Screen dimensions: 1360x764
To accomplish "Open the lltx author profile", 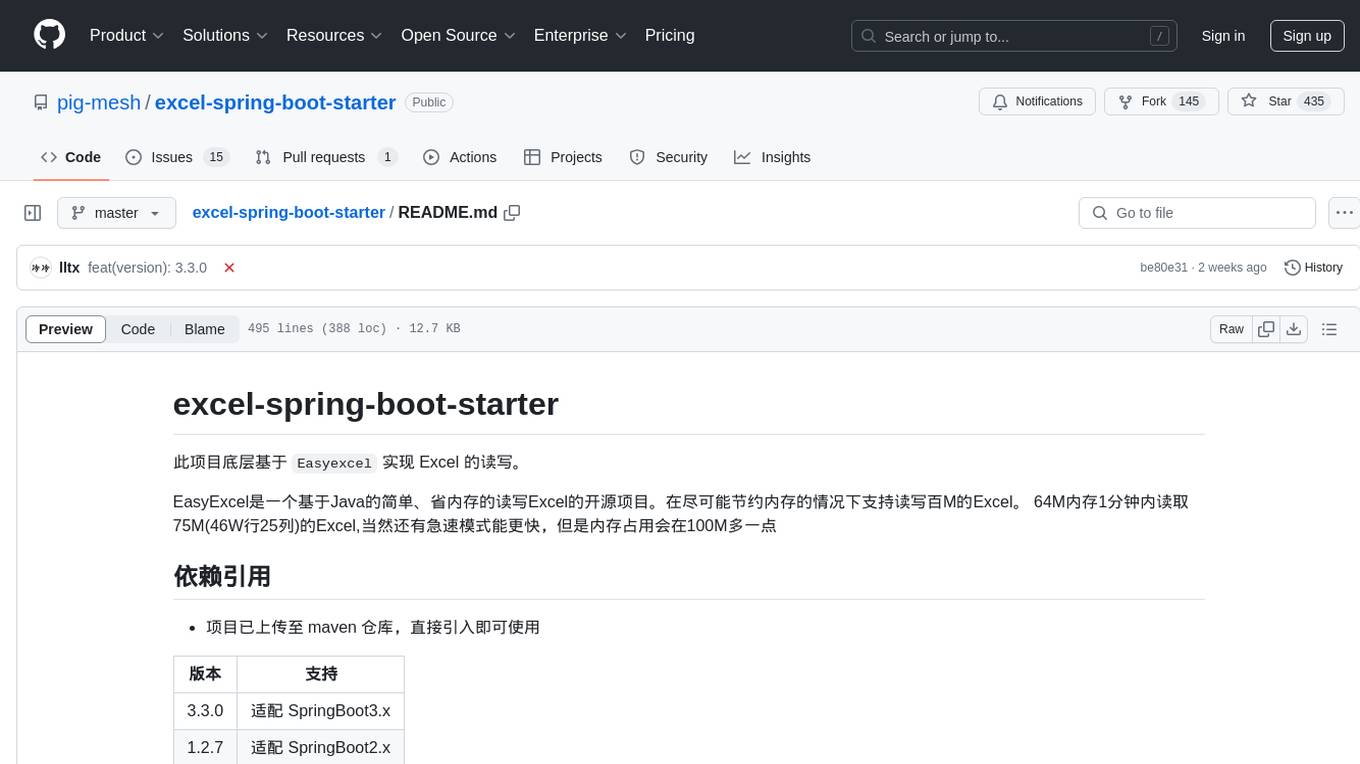I will tap(69, 268).
